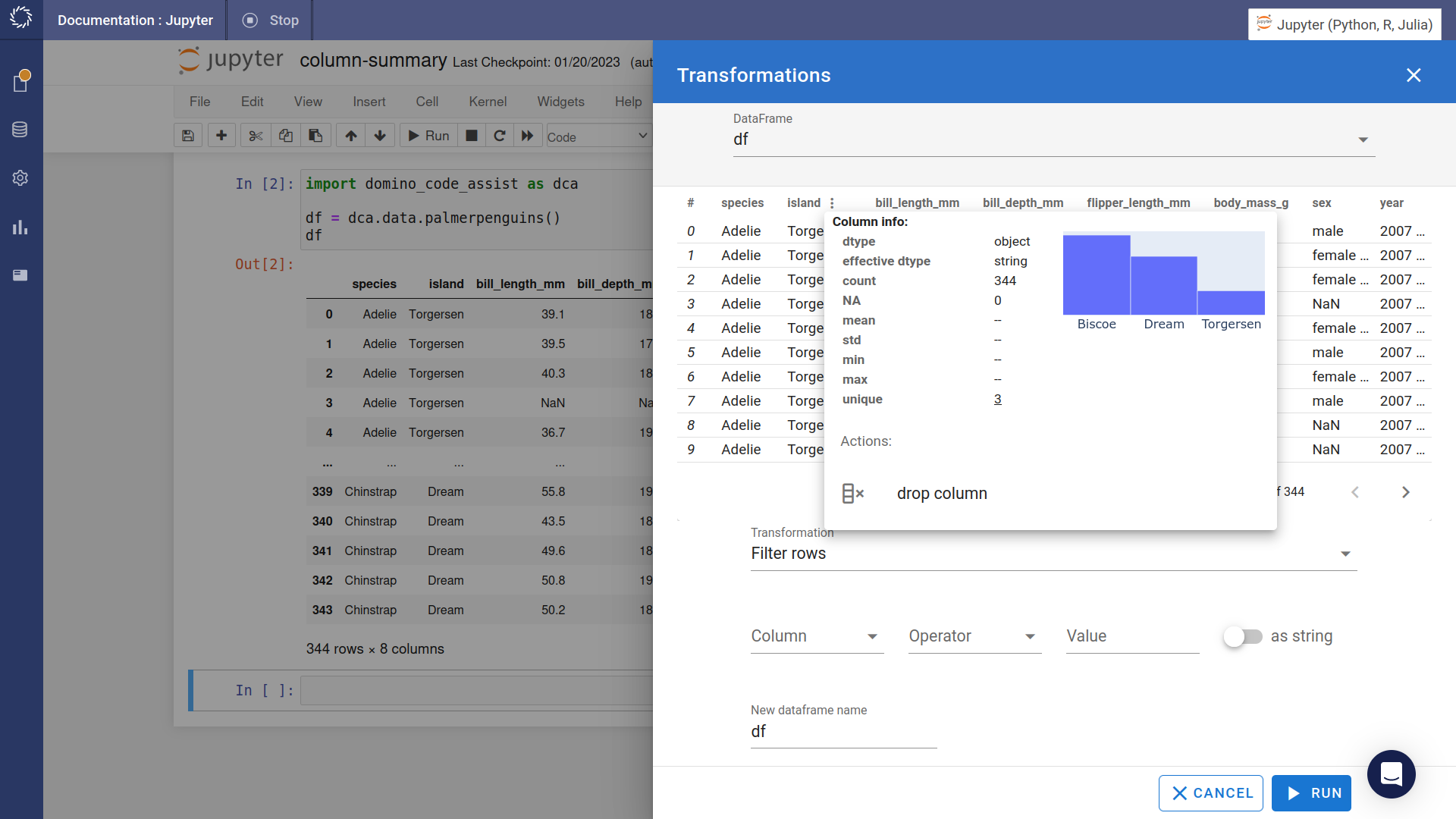Click the drop column action icon
1456x819 pixels.
click(x=852, y=492)
